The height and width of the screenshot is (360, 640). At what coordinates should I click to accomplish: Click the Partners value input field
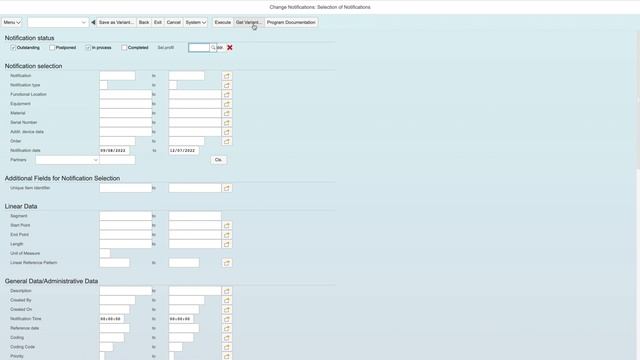[118, 160]
